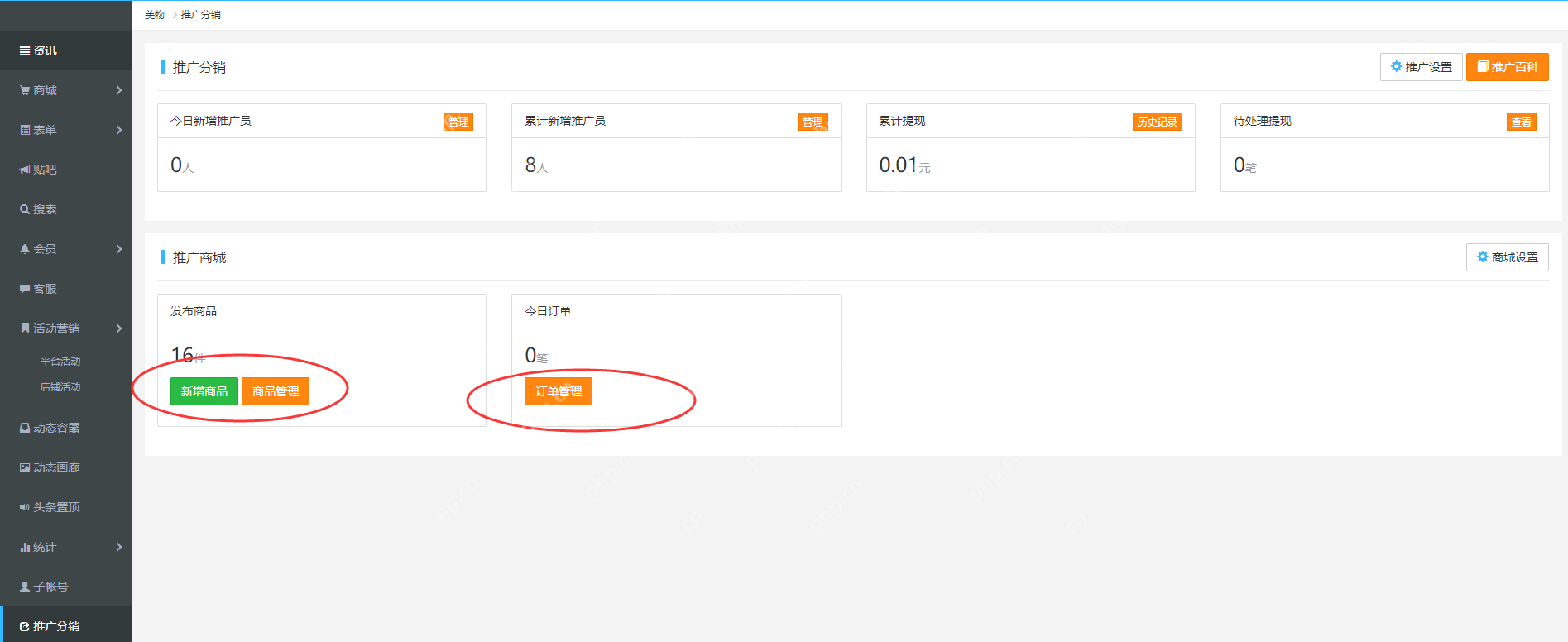The width and height of the screenshot is (1568, 642).
Task: Click the 商城 shopping cart icon
Action: click(25, 91)
